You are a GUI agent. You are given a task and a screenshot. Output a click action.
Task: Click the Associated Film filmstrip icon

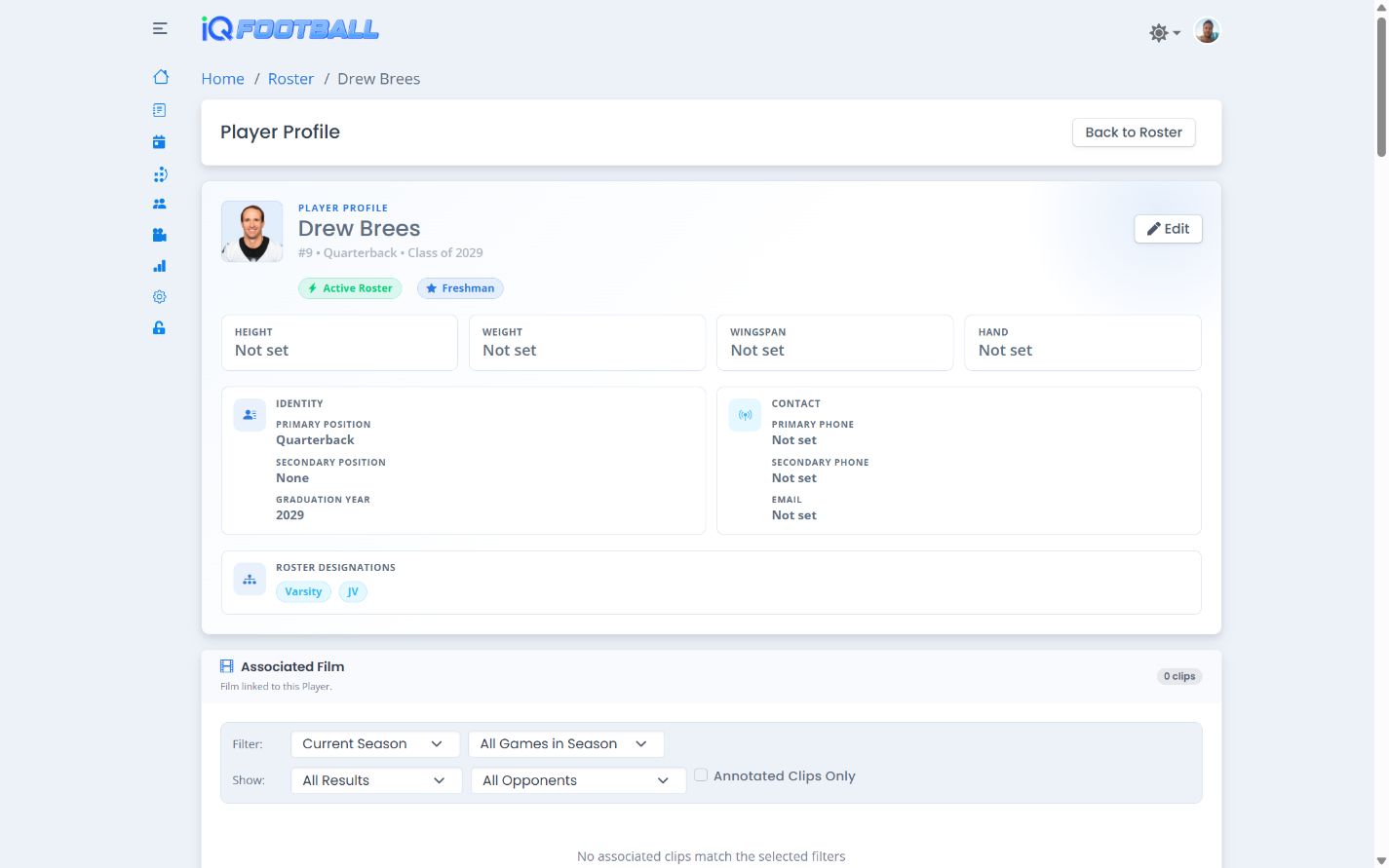click(x=227, y=666)
